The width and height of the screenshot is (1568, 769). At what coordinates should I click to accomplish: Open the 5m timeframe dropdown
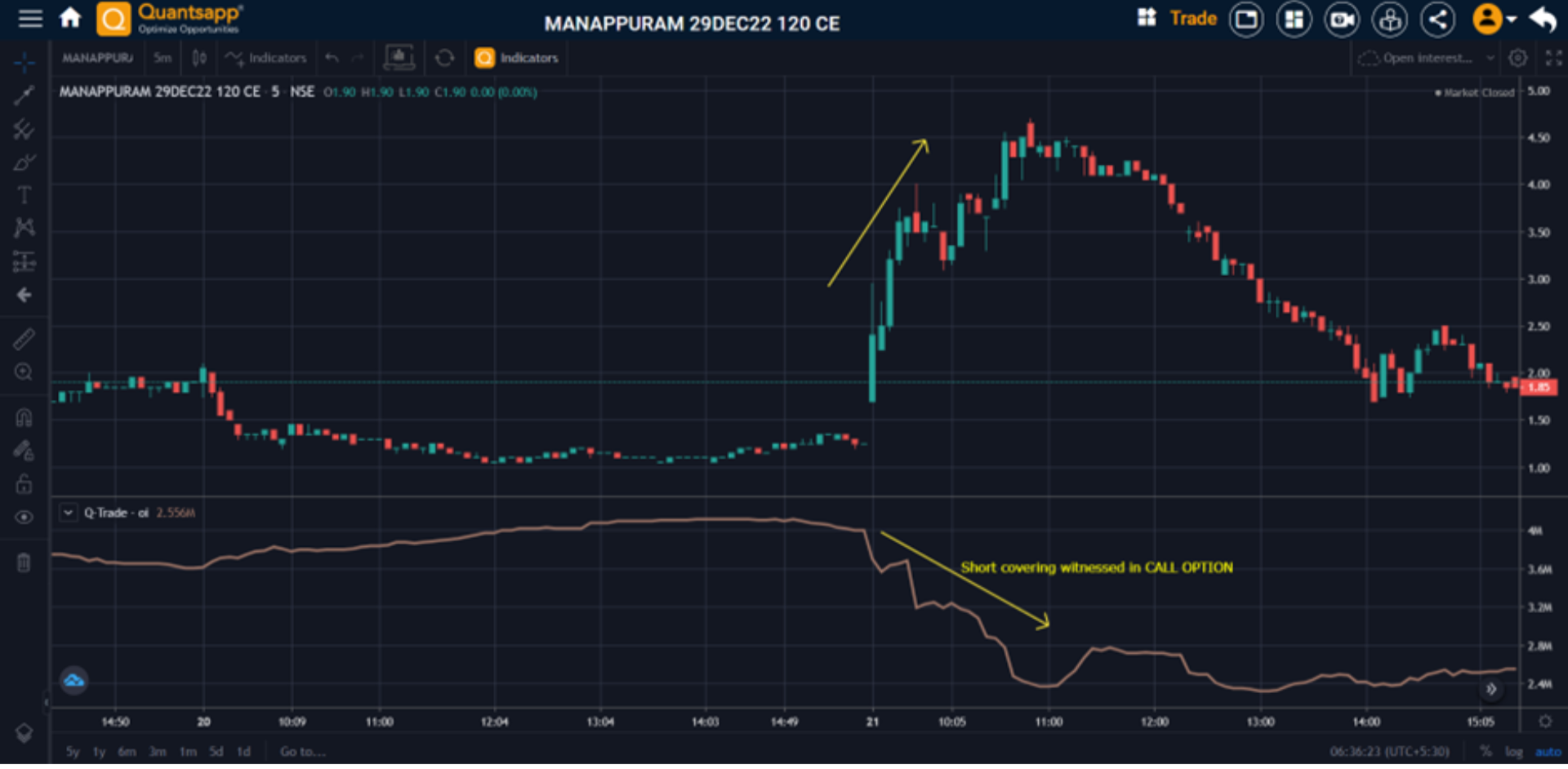click(x=163, y=58)
